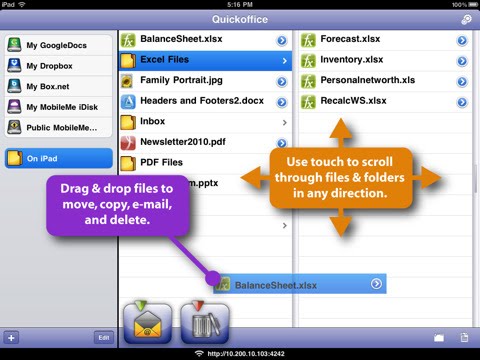480x360 pixels.
Task: Open Inventory.xlsx file name
Action: [x=352, y=60]
